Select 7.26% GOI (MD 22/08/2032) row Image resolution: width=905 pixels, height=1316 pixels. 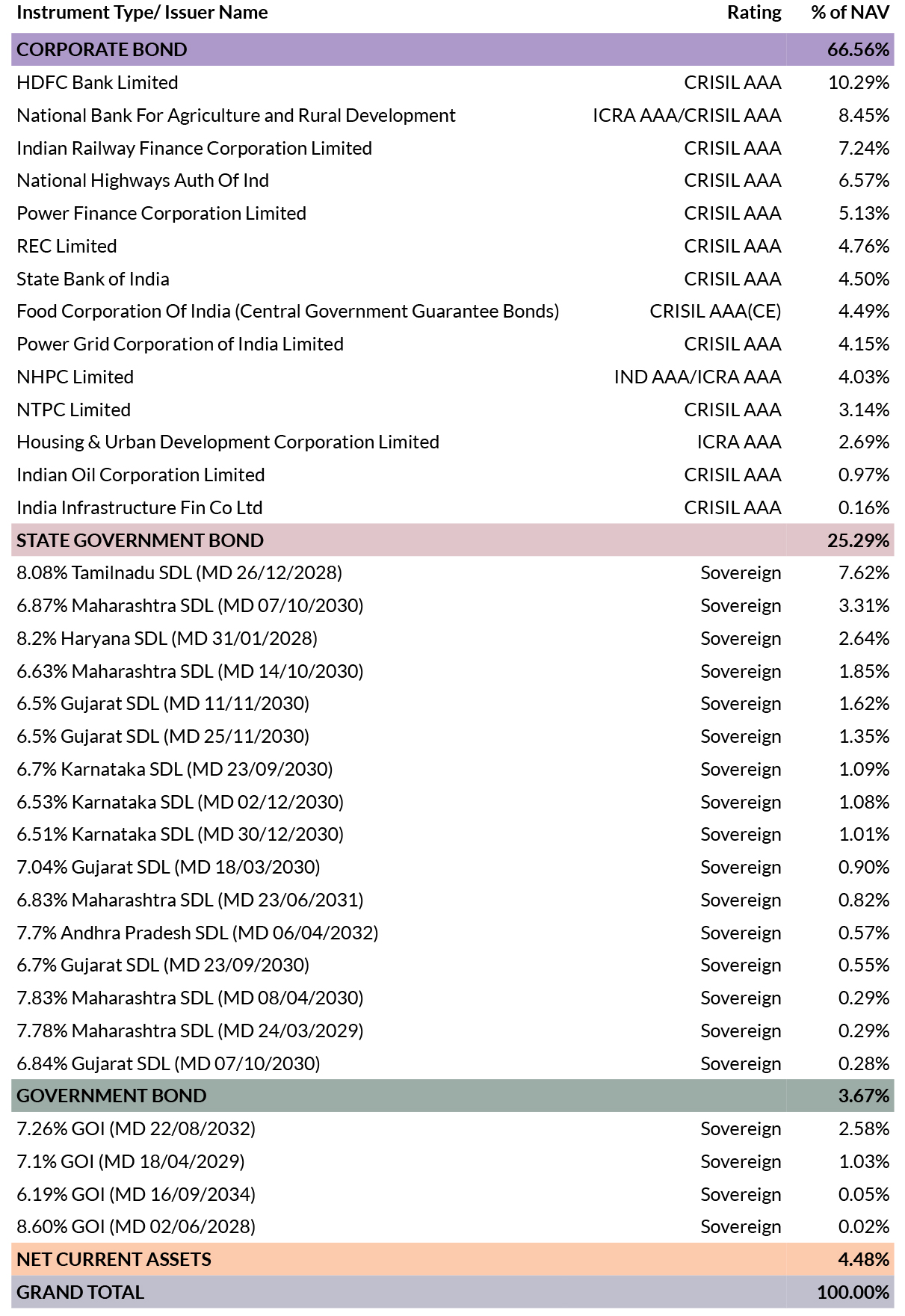pyautogui.click(x=452, y=1128)
